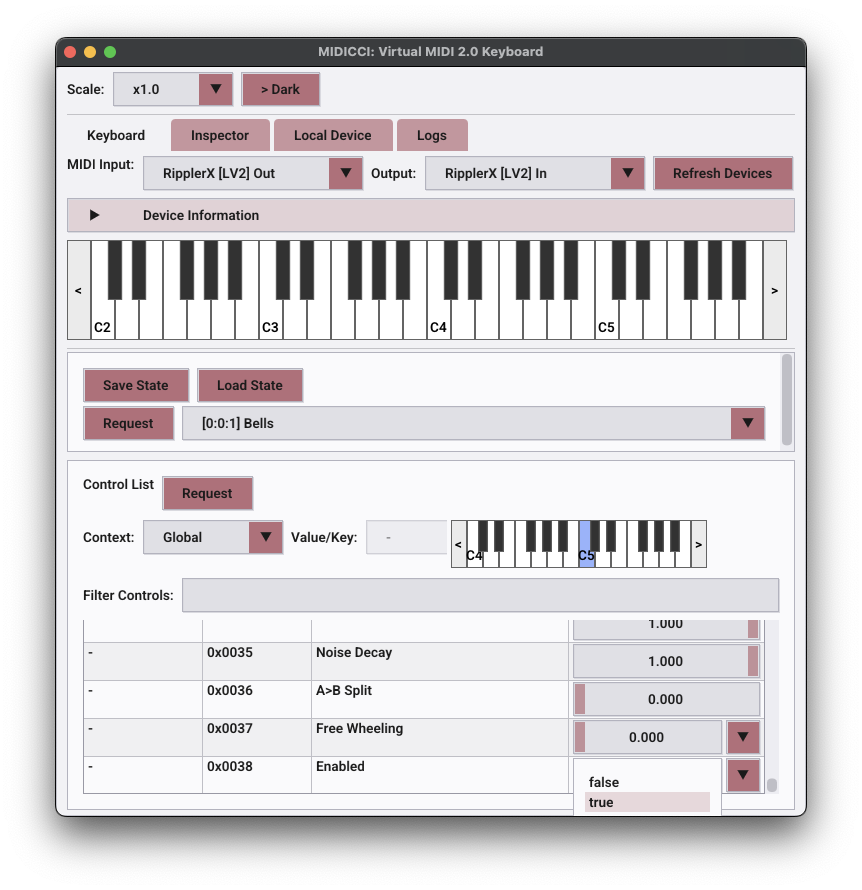The height and width of the screenshot is (890, 862).
Task: Click the dropdown arrow on the Free Wheeling control
Action: click(743, 737)
